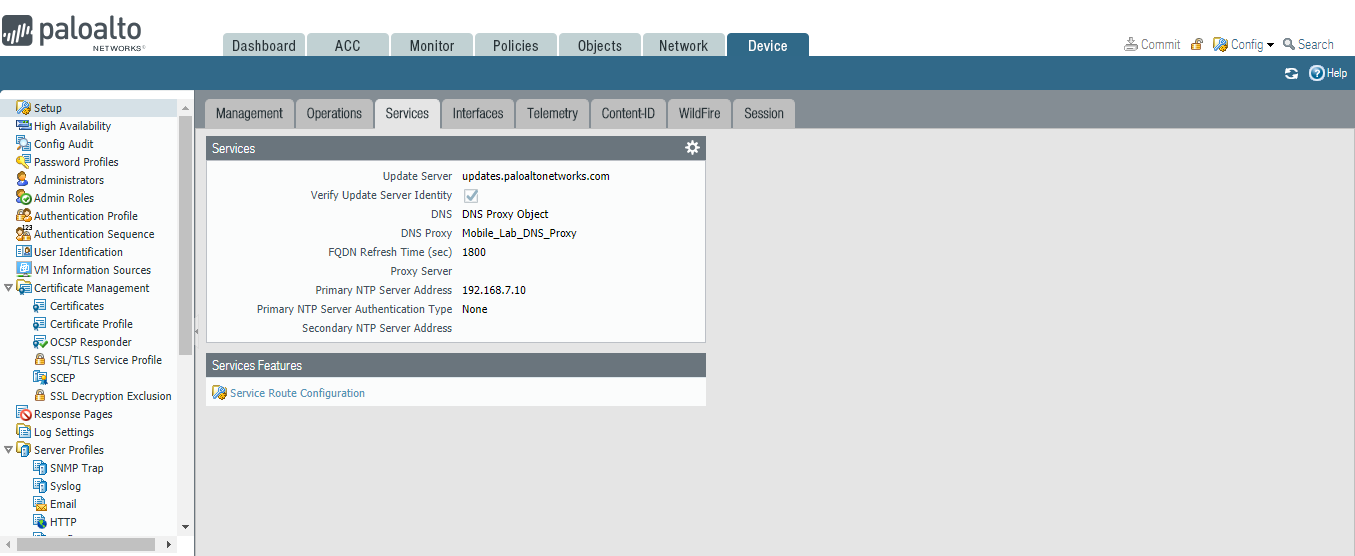Open the ACC tab
Viewport: 1355px width, 556px height.
(x=348, y=45)
